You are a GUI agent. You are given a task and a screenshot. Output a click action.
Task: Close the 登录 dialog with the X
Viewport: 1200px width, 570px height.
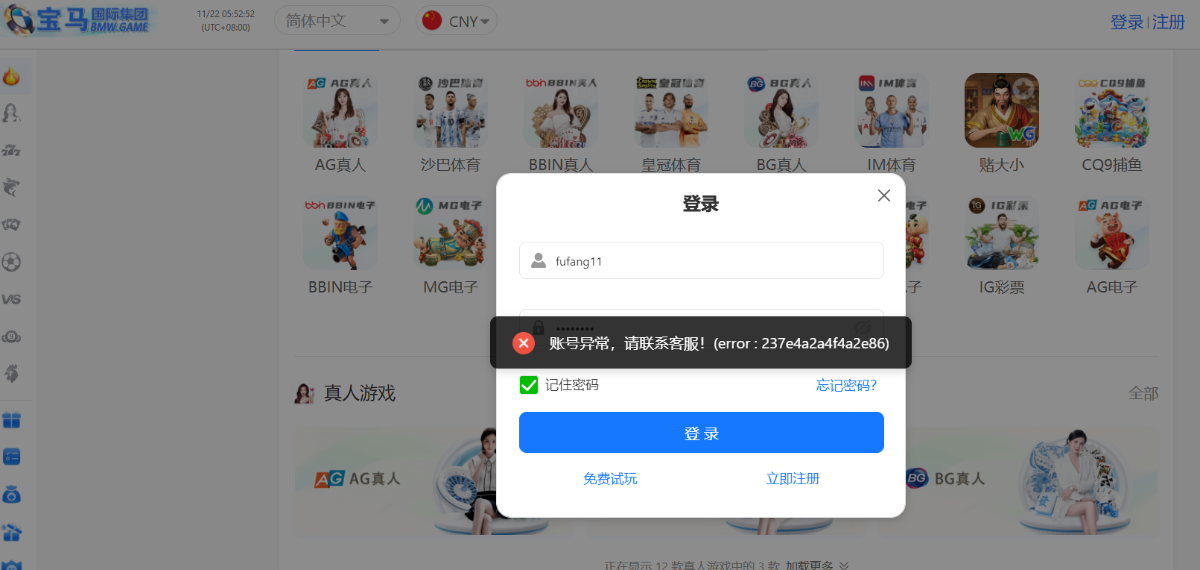click(x=883, y=196)
